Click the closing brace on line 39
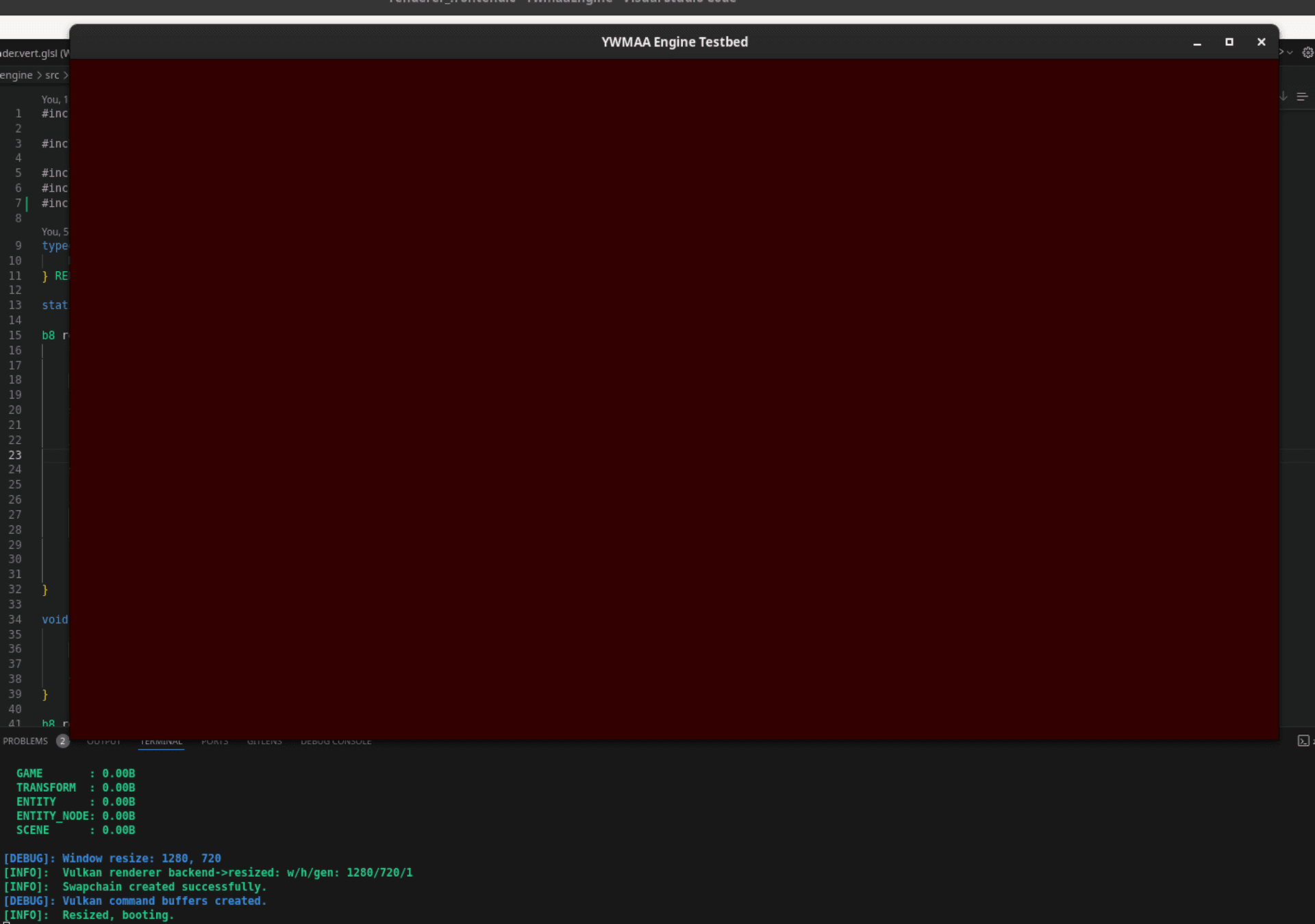Screen dimensions: 1315x924 click(45, 695)
